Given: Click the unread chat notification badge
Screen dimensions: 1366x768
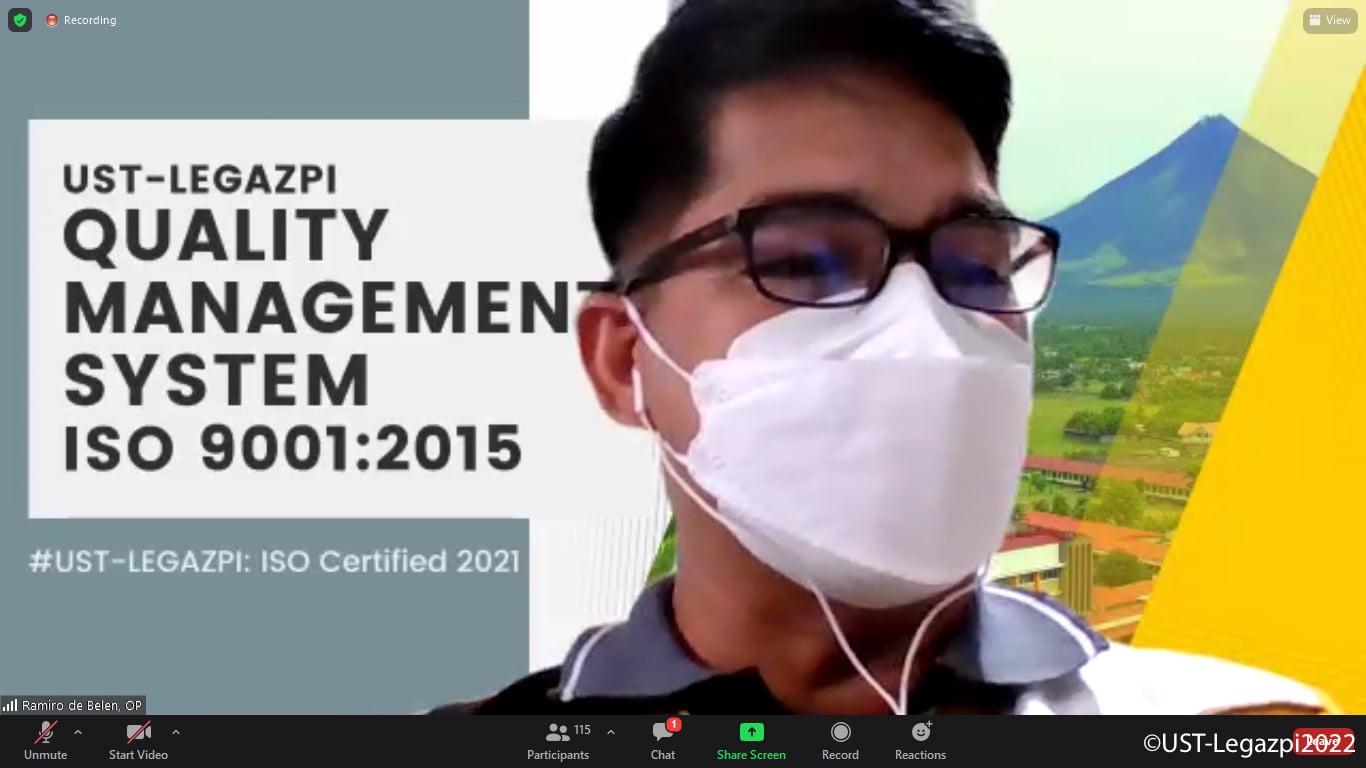Looking at the screenshot, I should click(674, 724).
